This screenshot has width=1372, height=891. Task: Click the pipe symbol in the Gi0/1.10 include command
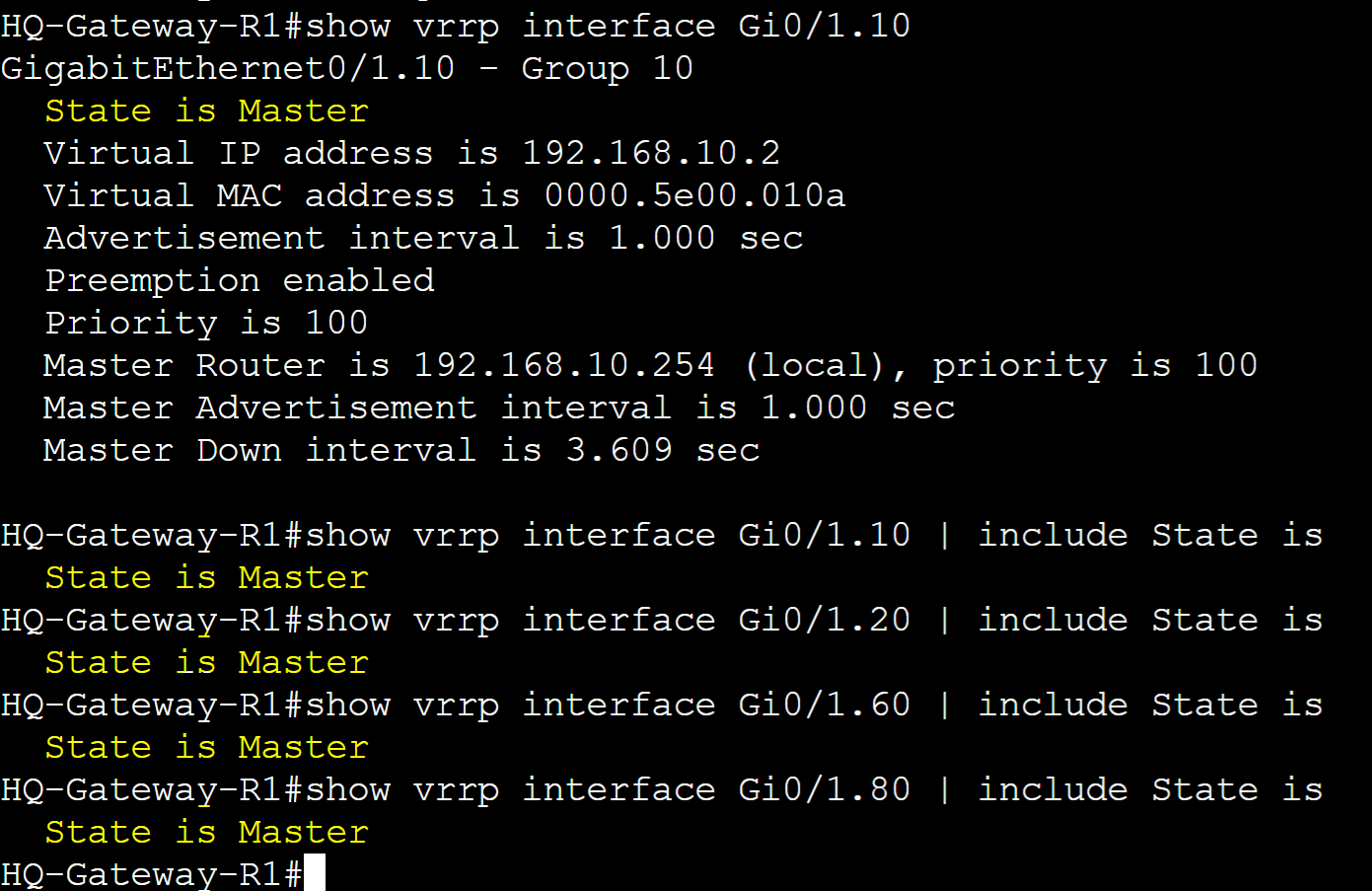click(x=945, y=535)
